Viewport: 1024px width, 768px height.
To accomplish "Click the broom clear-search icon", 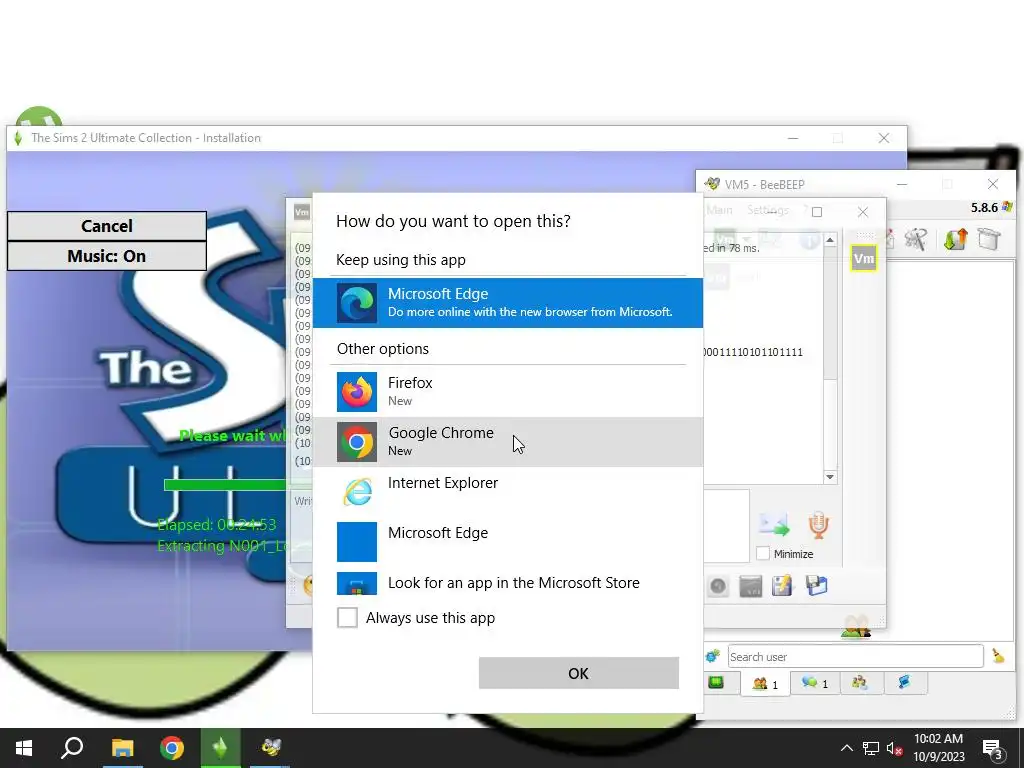I will 998,656.
